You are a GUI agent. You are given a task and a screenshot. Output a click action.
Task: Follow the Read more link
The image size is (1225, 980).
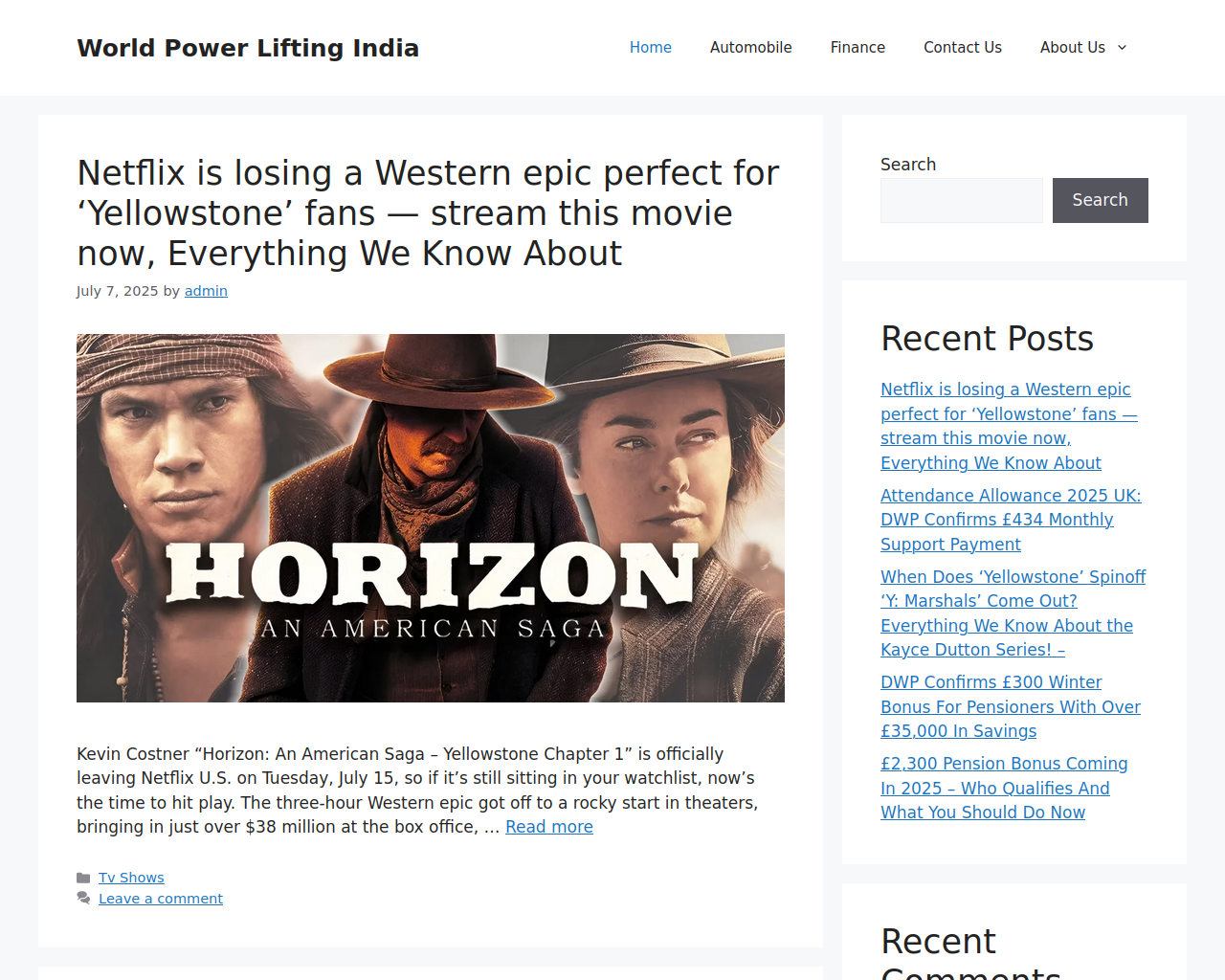pyautogui.click(x=549, y=827)
